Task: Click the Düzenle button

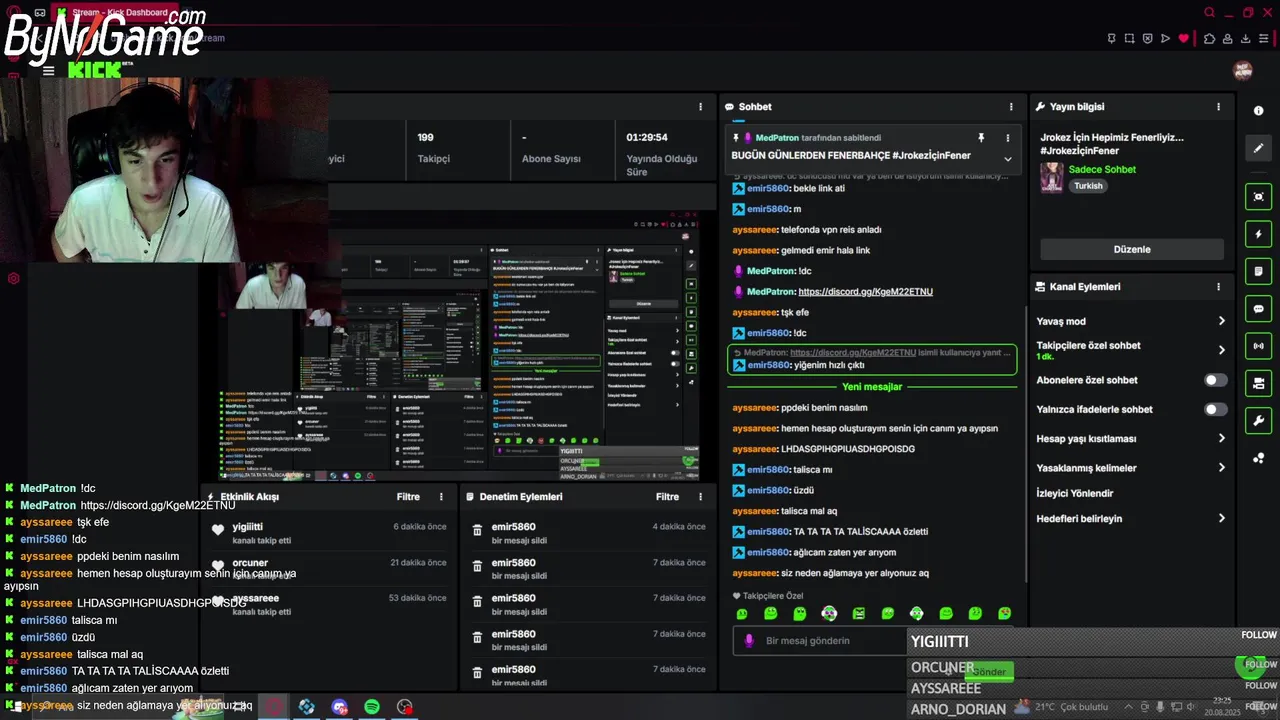Action: pos(1132,249)
